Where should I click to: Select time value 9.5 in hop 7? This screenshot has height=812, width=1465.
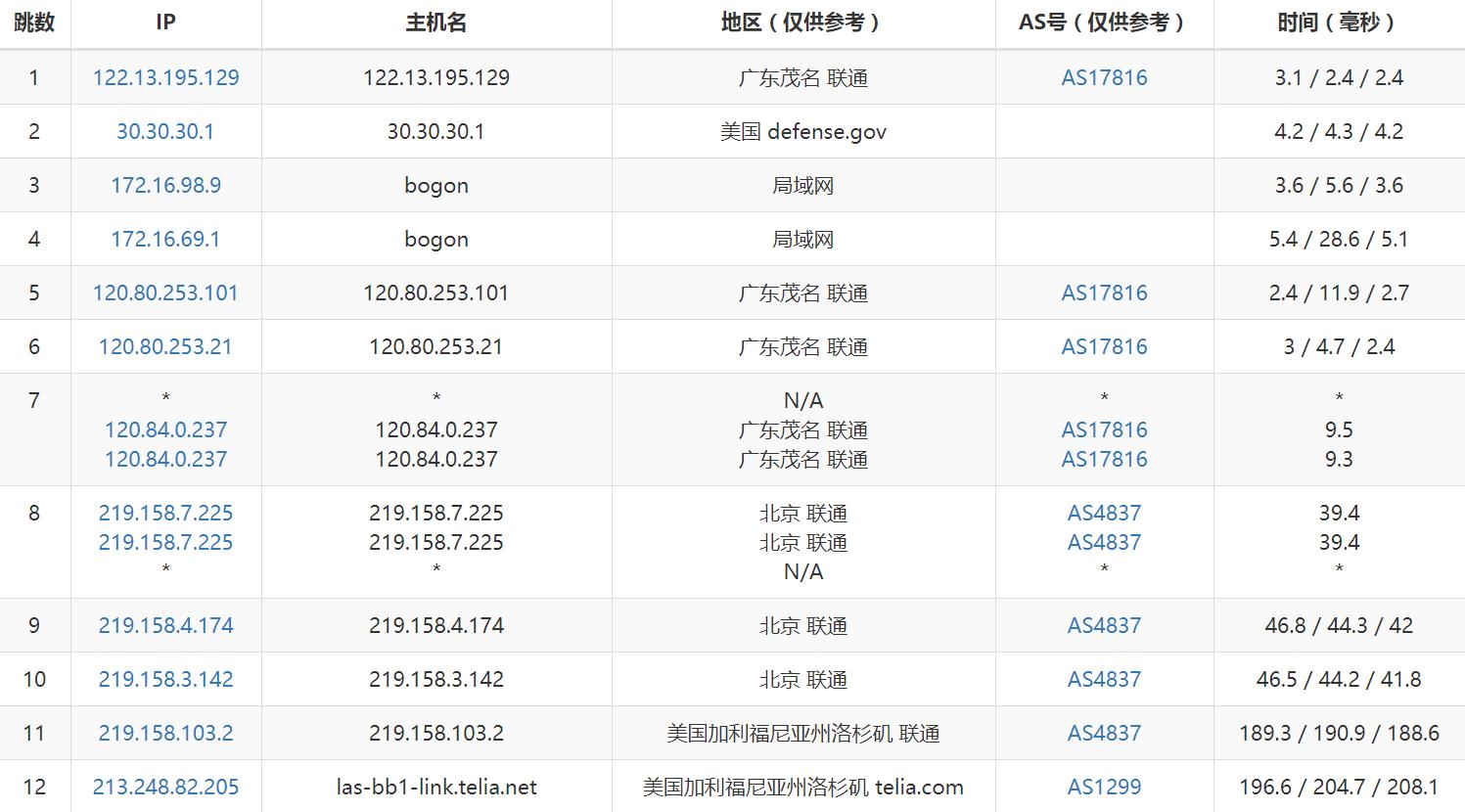(x=1339, y=430)
